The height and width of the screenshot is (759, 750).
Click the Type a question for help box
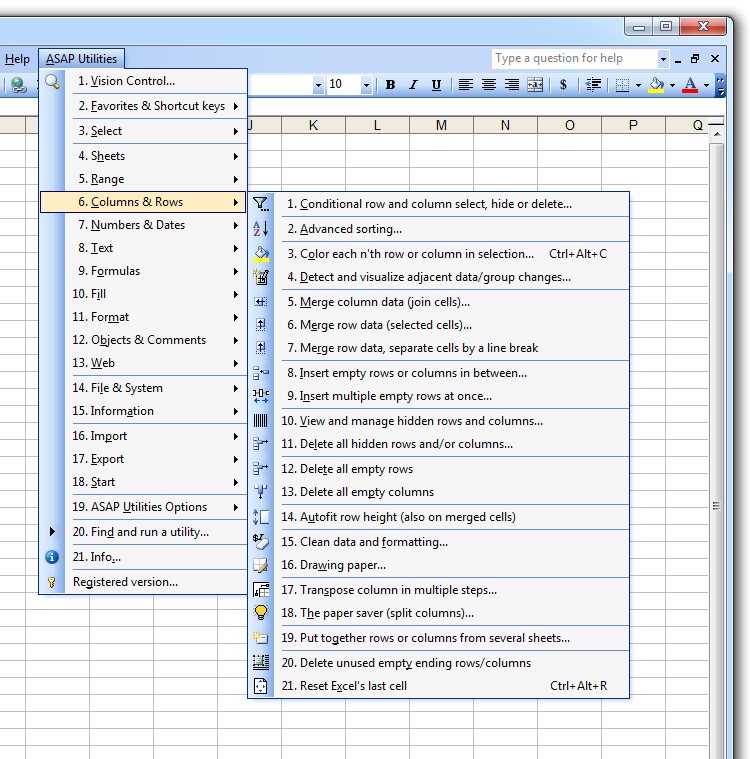click(575, 59)
